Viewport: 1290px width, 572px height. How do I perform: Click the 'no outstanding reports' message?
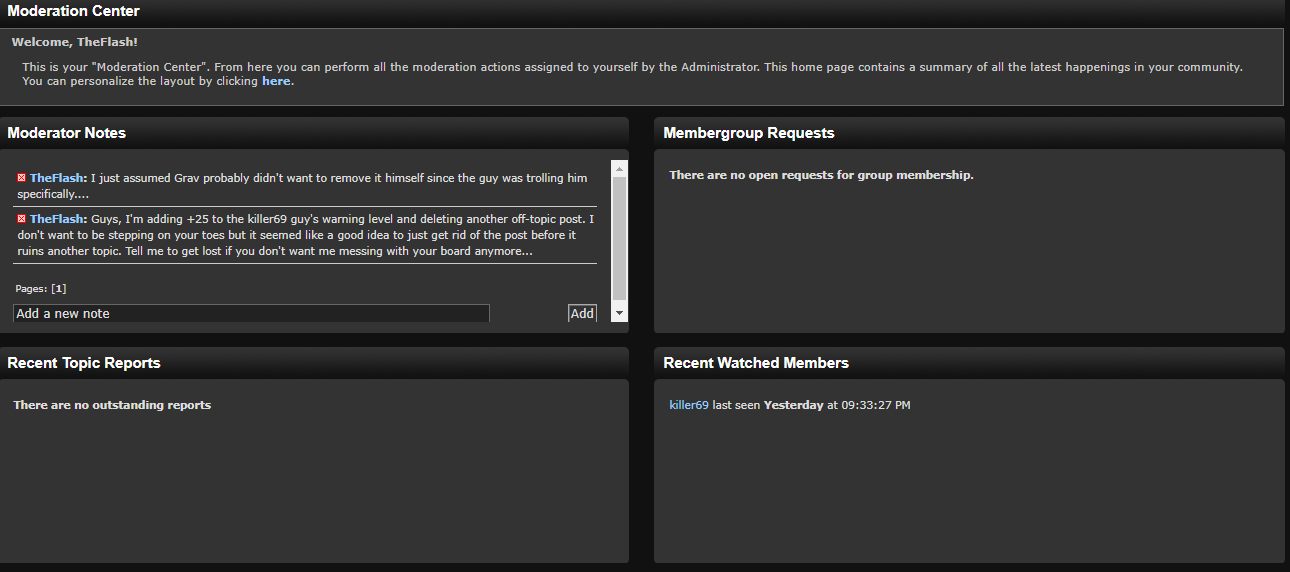112,405
